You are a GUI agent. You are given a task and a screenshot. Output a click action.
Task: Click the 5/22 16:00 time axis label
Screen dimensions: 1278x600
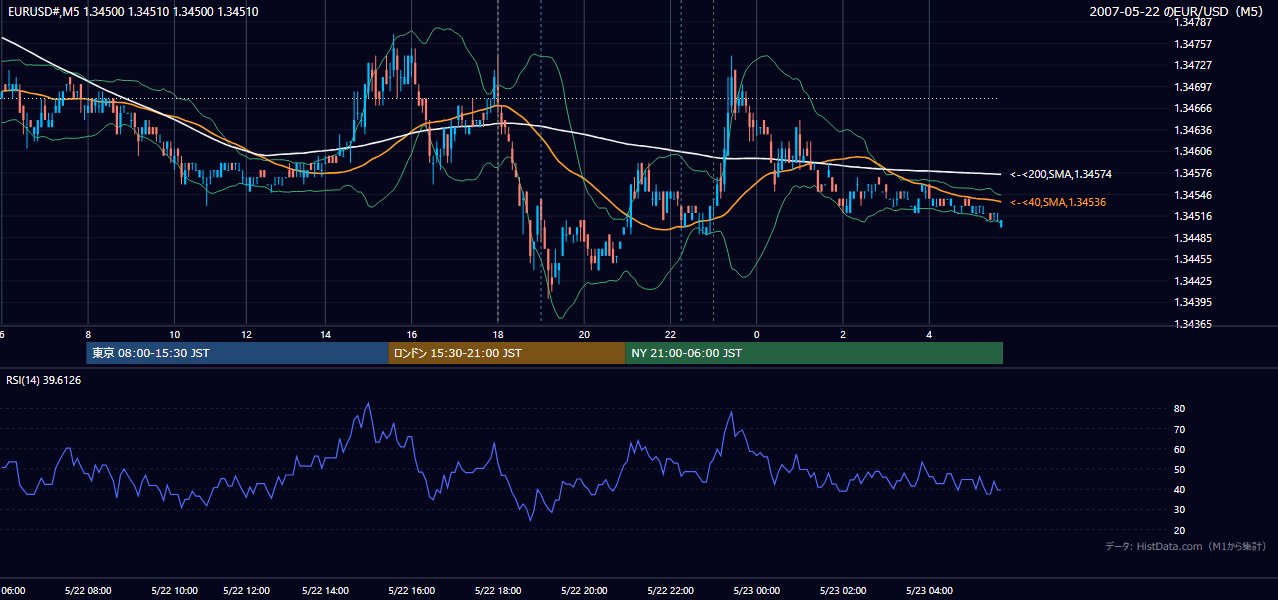[x=411, y=591]
